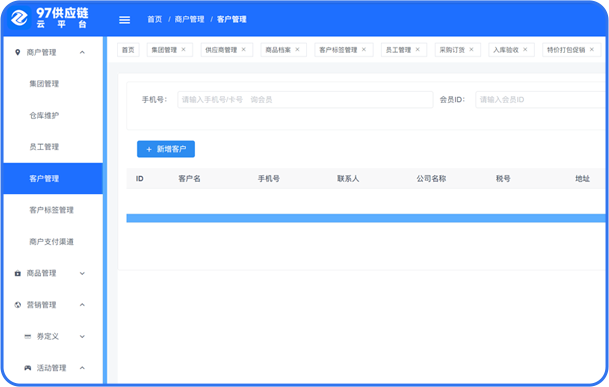
Task: Close the 员工管理 tab
Action: click(x=418, y=49)
